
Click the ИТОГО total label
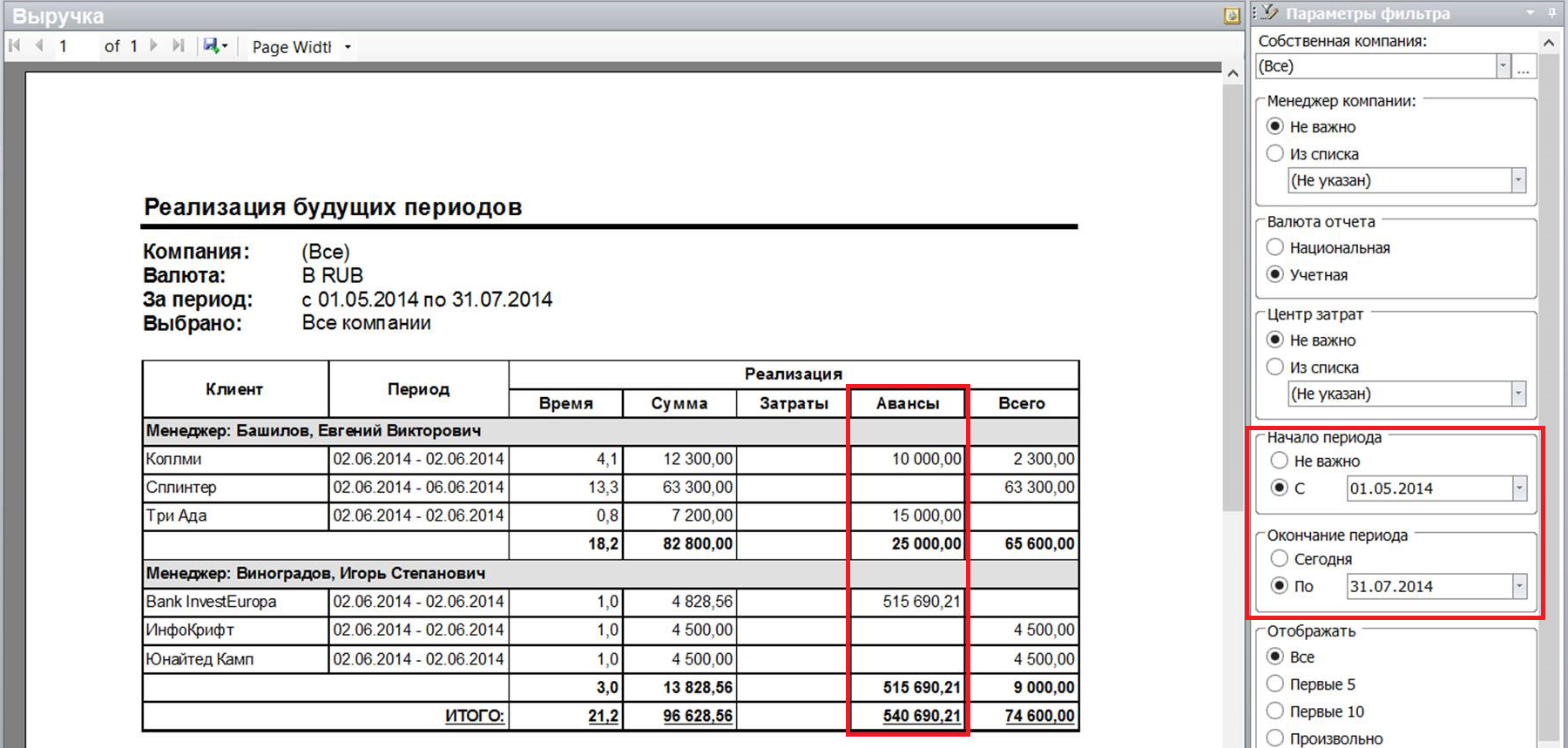(x=475, y=716)
